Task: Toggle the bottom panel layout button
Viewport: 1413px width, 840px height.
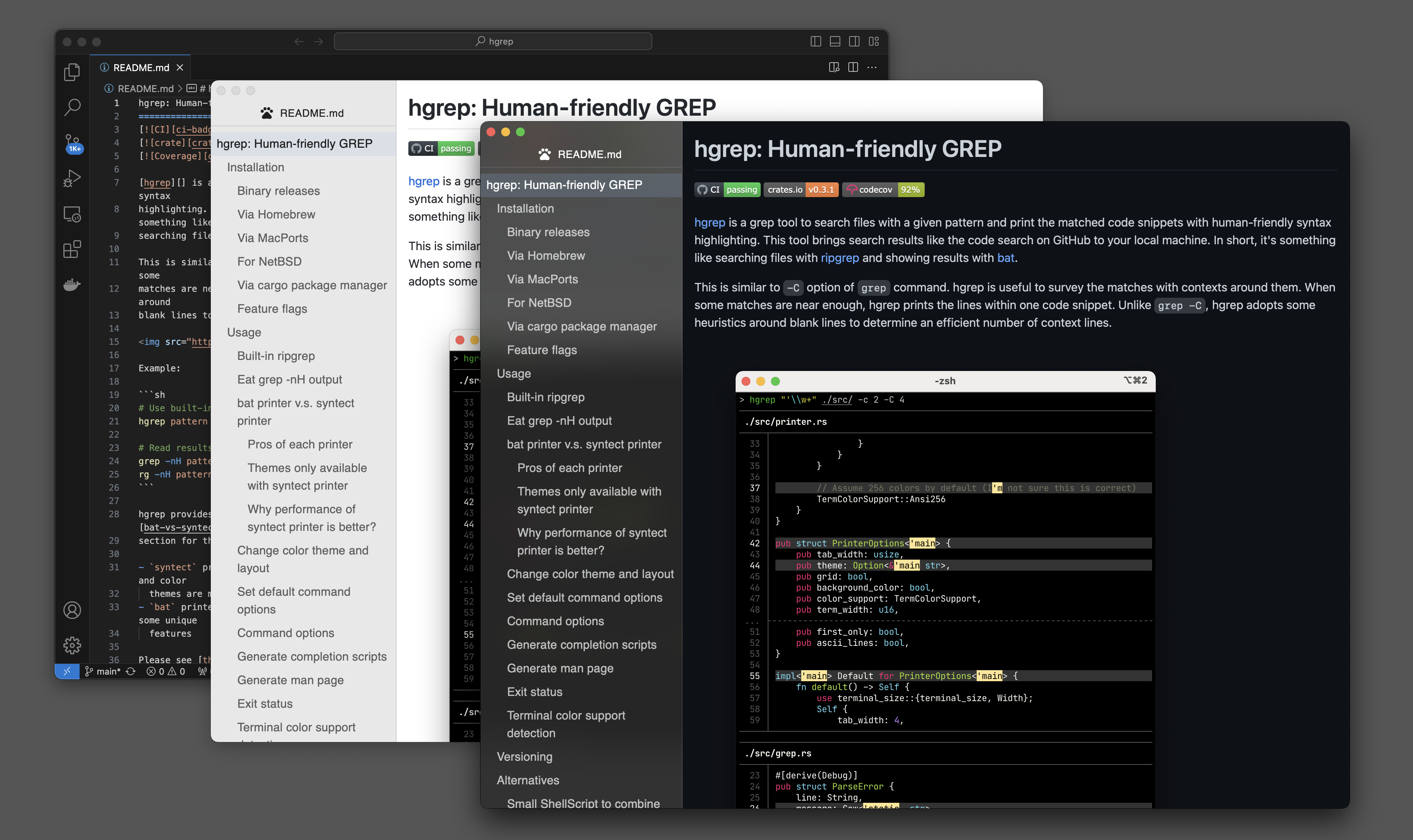Action: 835,41
